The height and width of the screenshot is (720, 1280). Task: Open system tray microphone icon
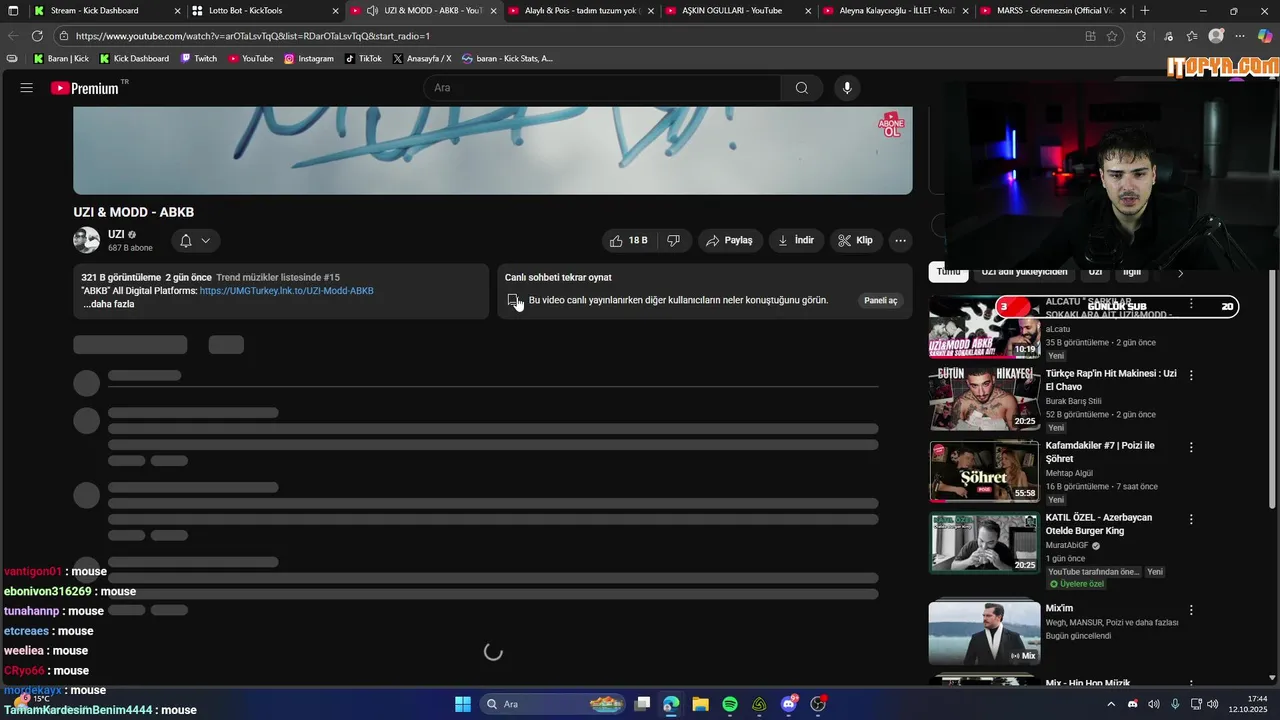(1175, 704)
